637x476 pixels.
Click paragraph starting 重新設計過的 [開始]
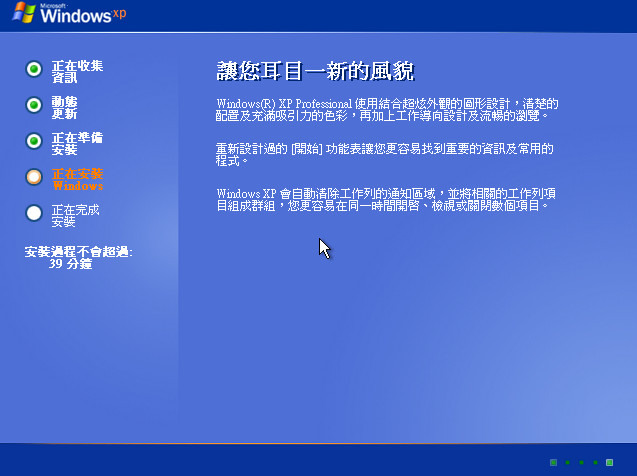tap(384, 154)
